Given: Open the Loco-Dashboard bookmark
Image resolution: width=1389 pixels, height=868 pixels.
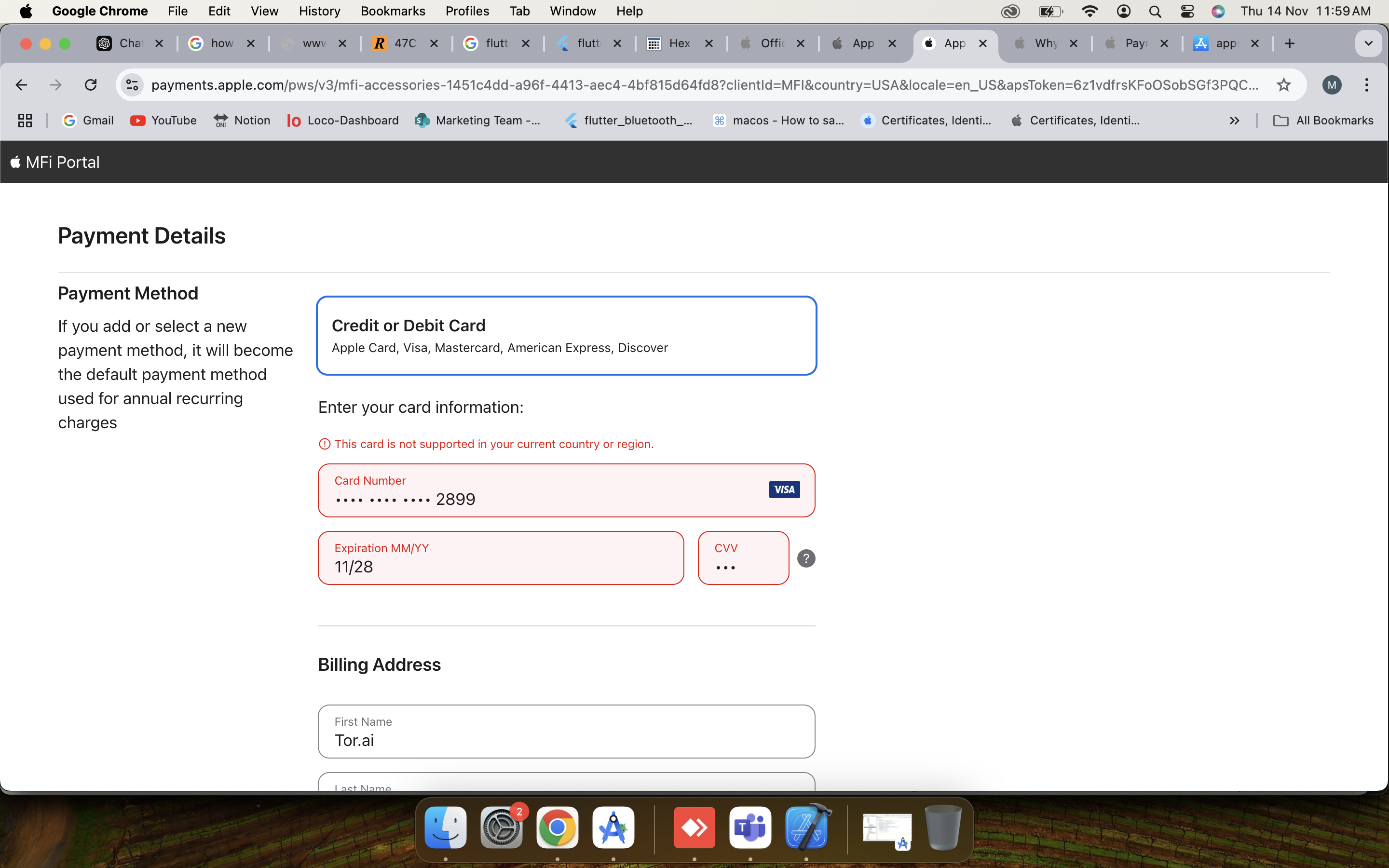Looking at the screenshot, I should point(342,121).
